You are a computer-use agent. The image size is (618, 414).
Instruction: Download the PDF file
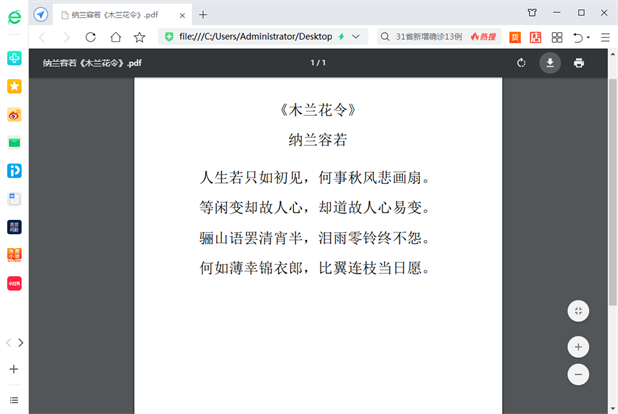click(550, 63)
